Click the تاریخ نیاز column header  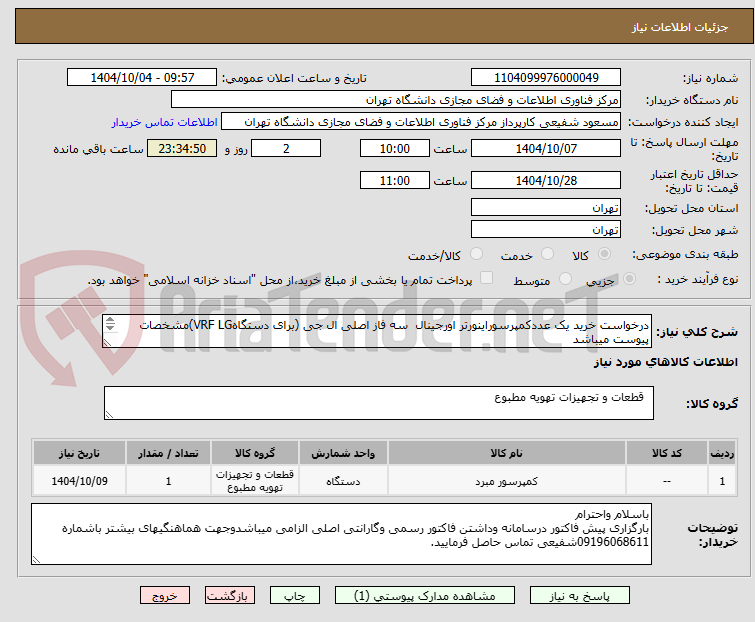click(79, 453)
